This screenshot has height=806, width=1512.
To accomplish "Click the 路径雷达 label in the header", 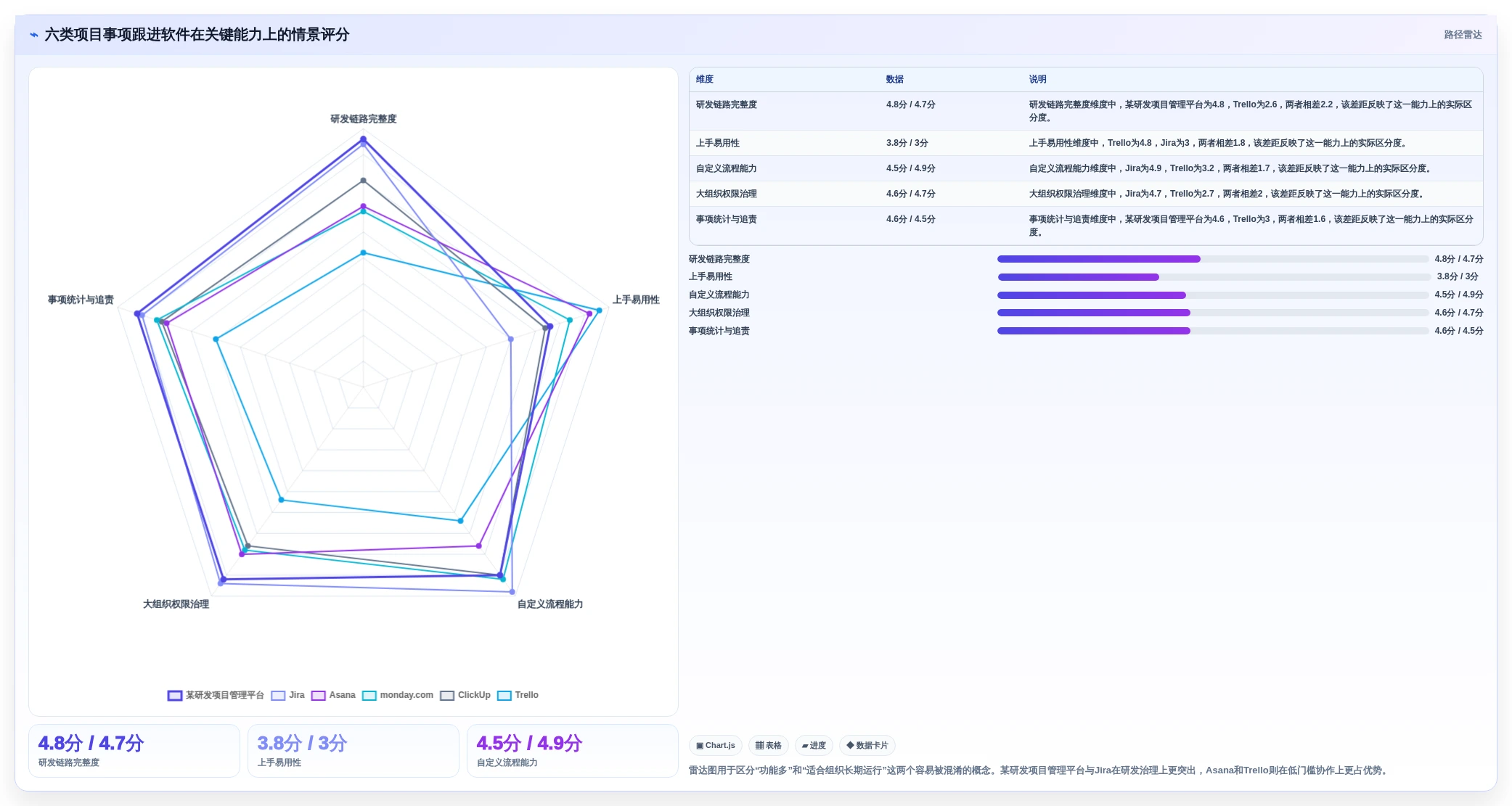I will tap(1463, 35).
